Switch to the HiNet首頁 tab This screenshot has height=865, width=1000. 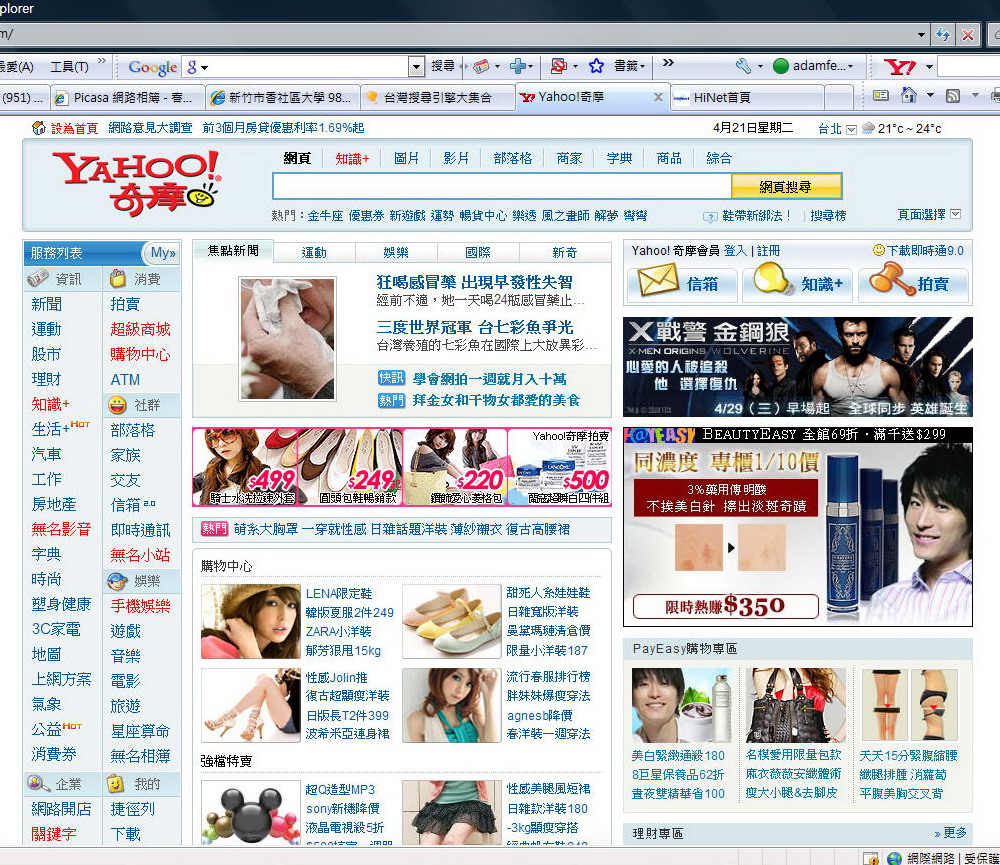748,97
